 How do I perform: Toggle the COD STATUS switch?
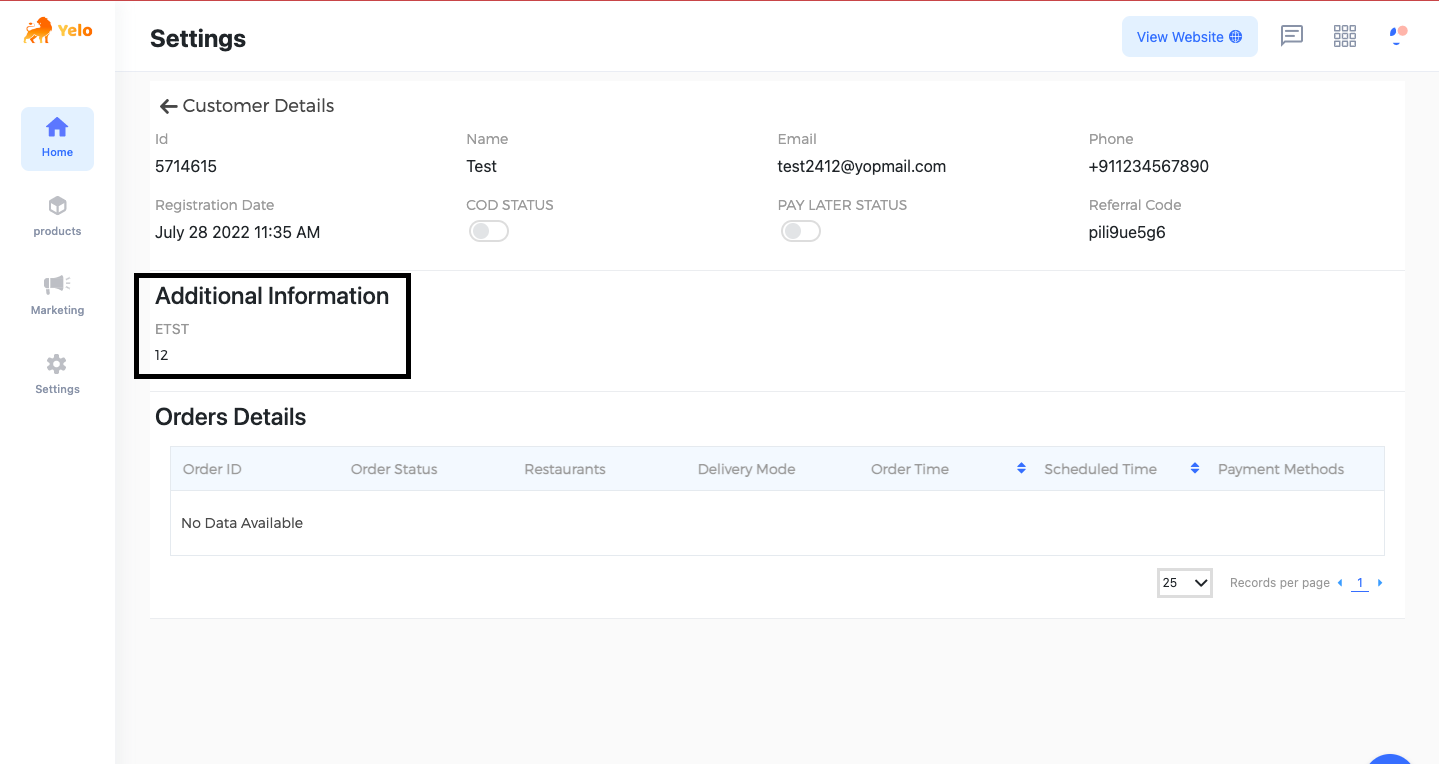[x=489, y=231]
